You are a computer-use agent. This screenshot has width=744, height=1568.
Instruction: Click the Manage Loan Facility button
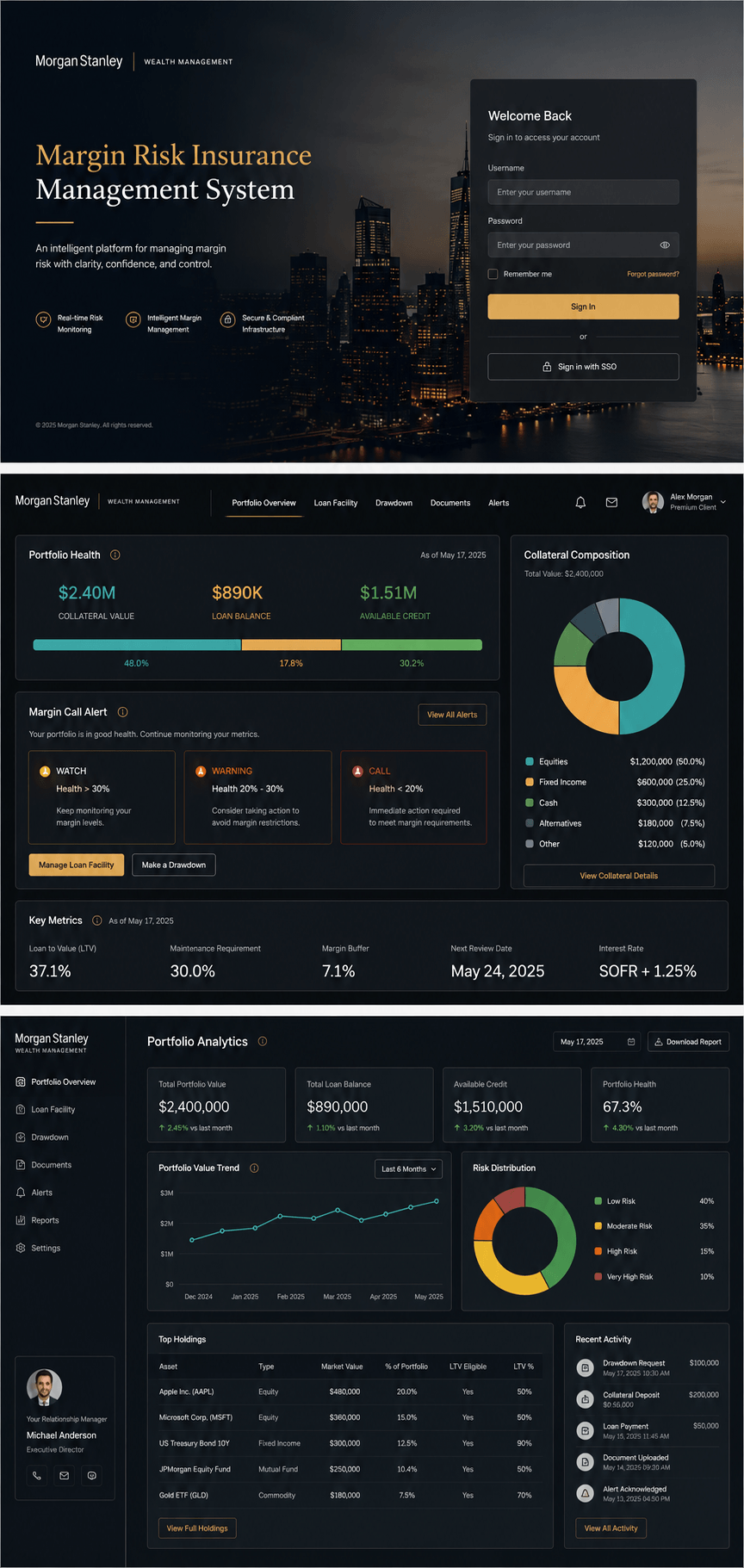pos(76,865)
